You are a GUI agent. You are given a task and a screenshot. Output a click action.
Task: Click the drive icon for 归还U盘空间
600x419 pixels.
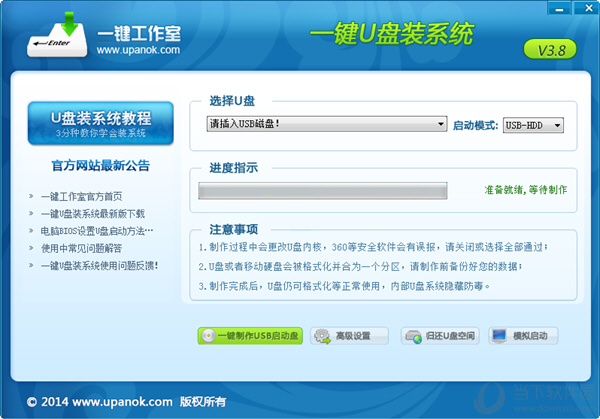pos(412,336)
